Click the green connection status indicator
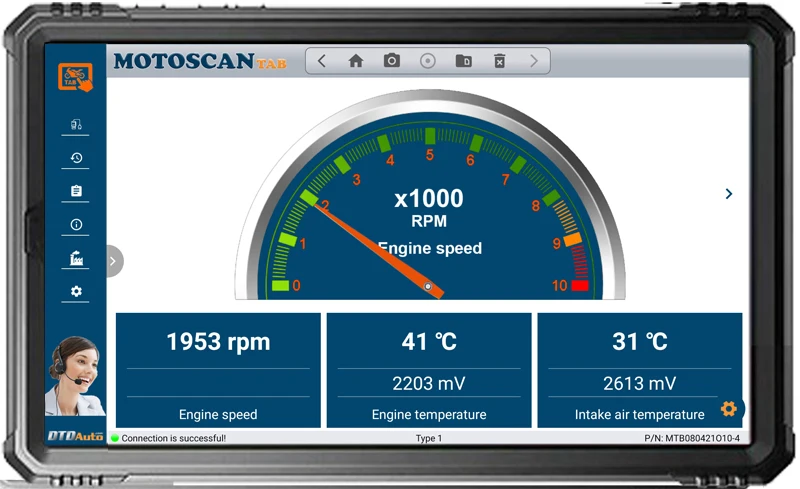 point(115,438)
